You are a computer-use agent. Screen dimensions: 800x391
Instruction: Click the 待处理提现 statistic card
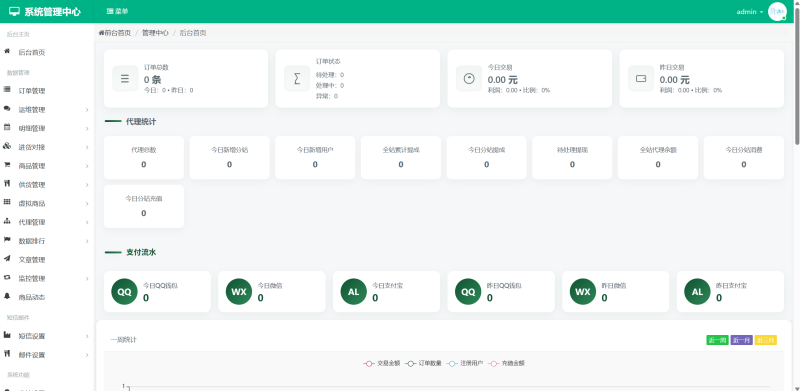572,158
